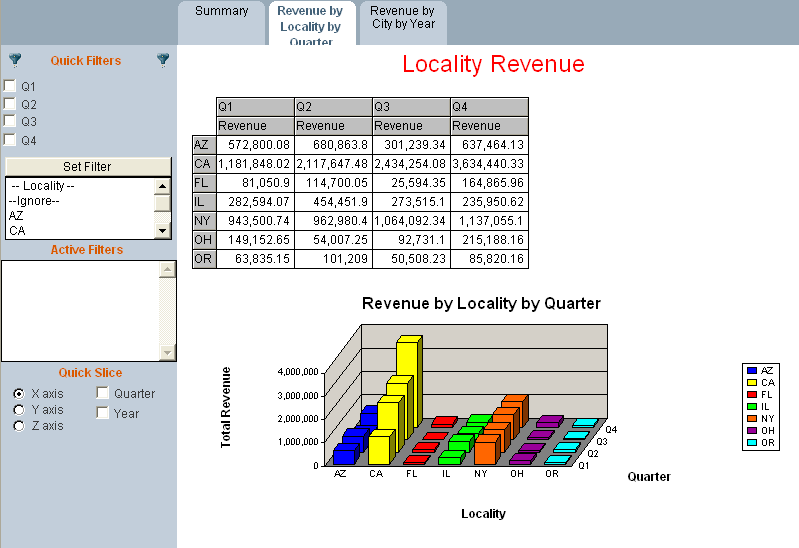Viewport: 799px width, 548px height.
Task: Click the AZ row header in table
Action: click(x=204, y=145)
